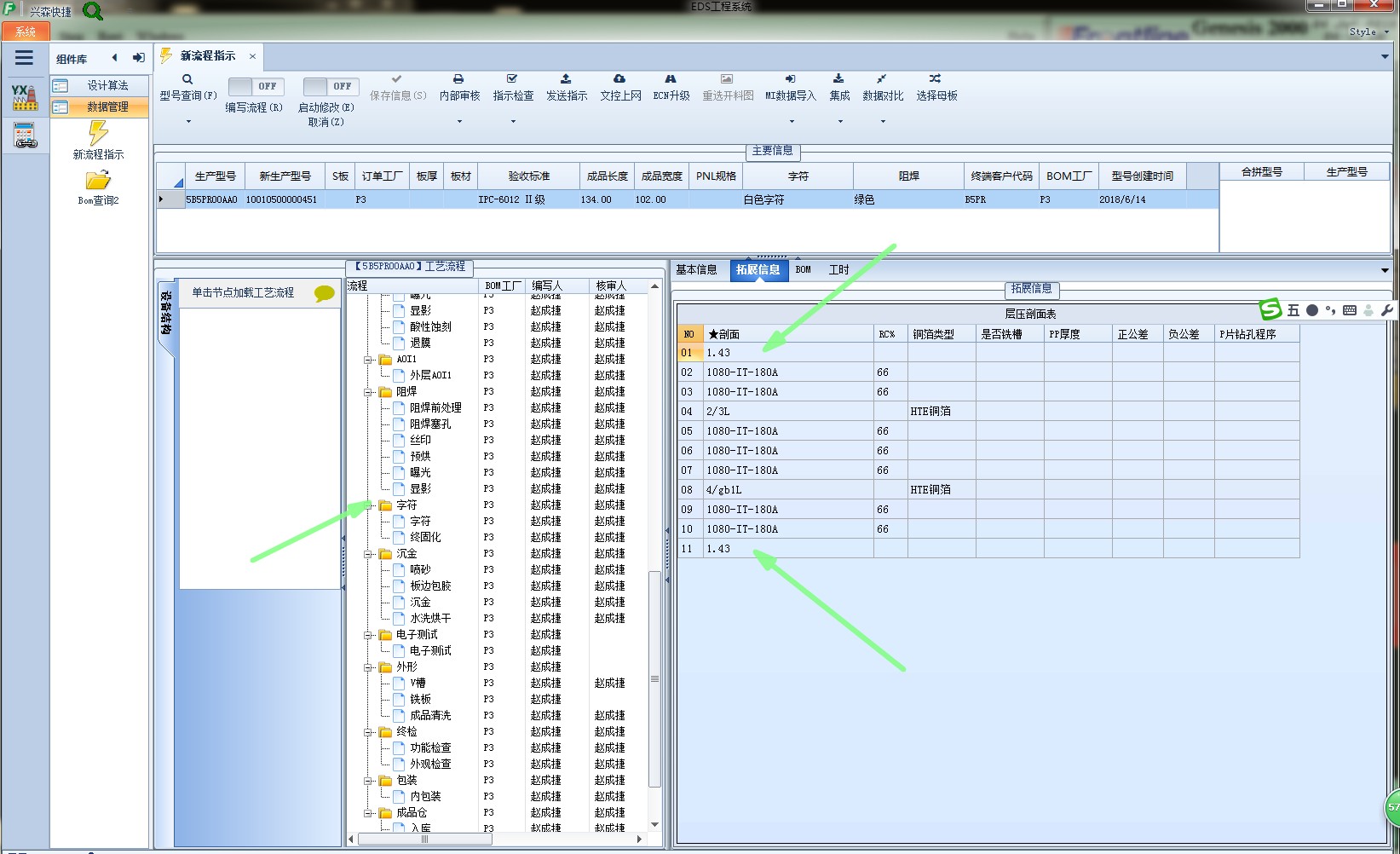Screen dimensions: 1400x854
Task: Open dropdown arrow under 集成
Action: [839, 121]
